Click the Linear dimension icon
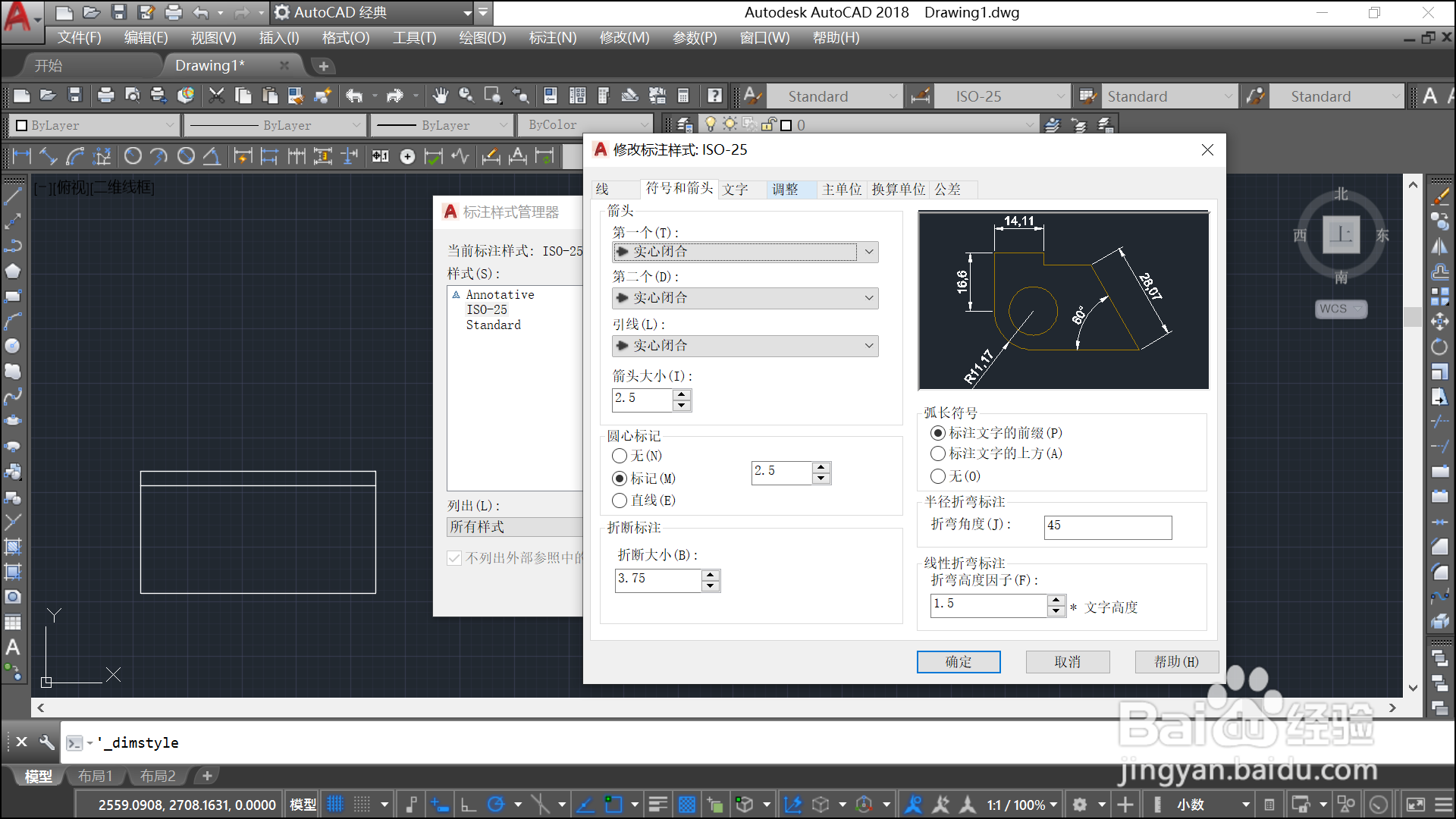 (22, 156)
